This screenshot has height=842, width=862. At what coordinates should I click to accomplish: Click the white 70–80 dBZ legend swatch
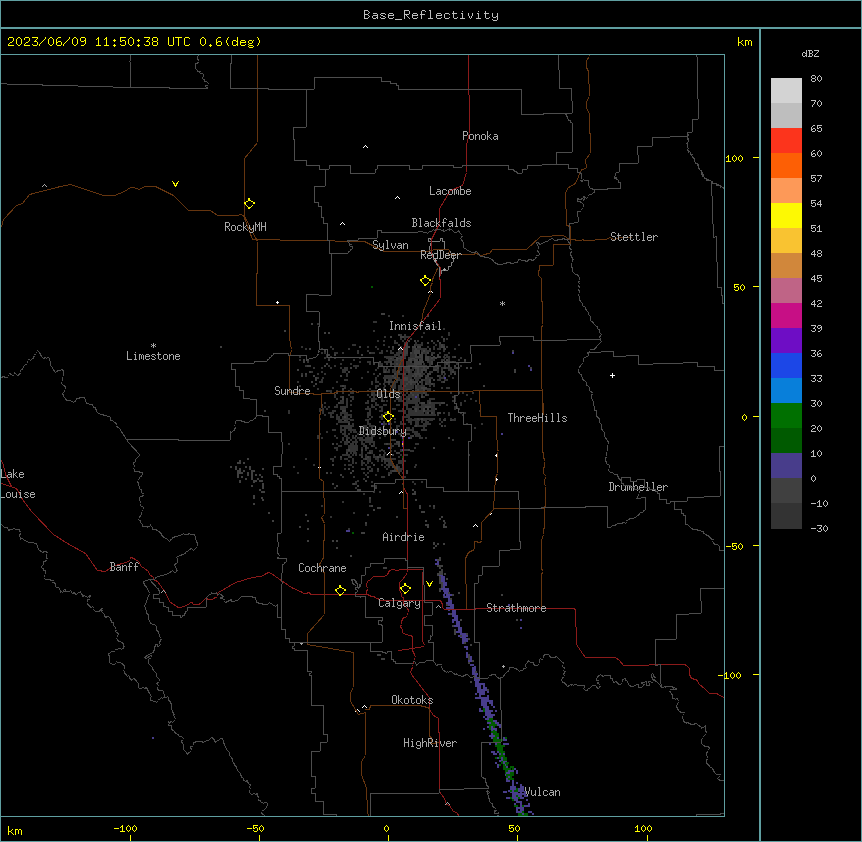coord(786,91)
